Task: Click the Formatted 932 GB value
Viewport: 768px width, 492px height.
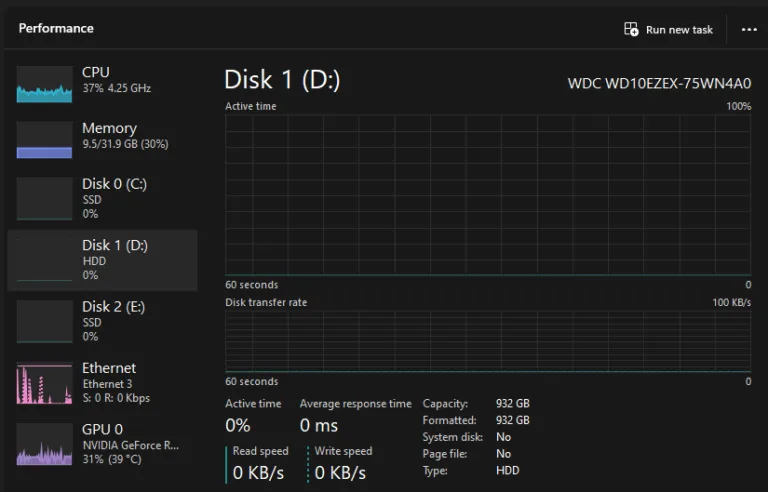Action: tap(512, 420)
